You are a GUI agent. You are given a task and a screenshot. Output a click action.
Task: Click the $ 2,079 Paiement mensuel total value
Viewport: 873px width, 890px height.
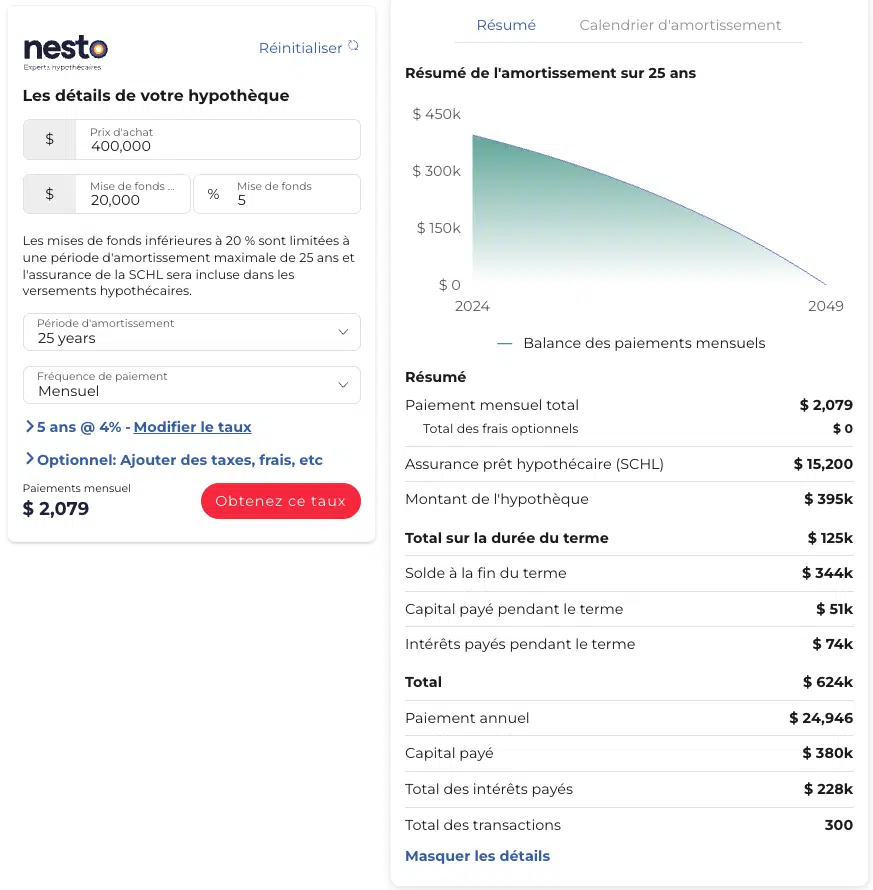tap(826, 405)
